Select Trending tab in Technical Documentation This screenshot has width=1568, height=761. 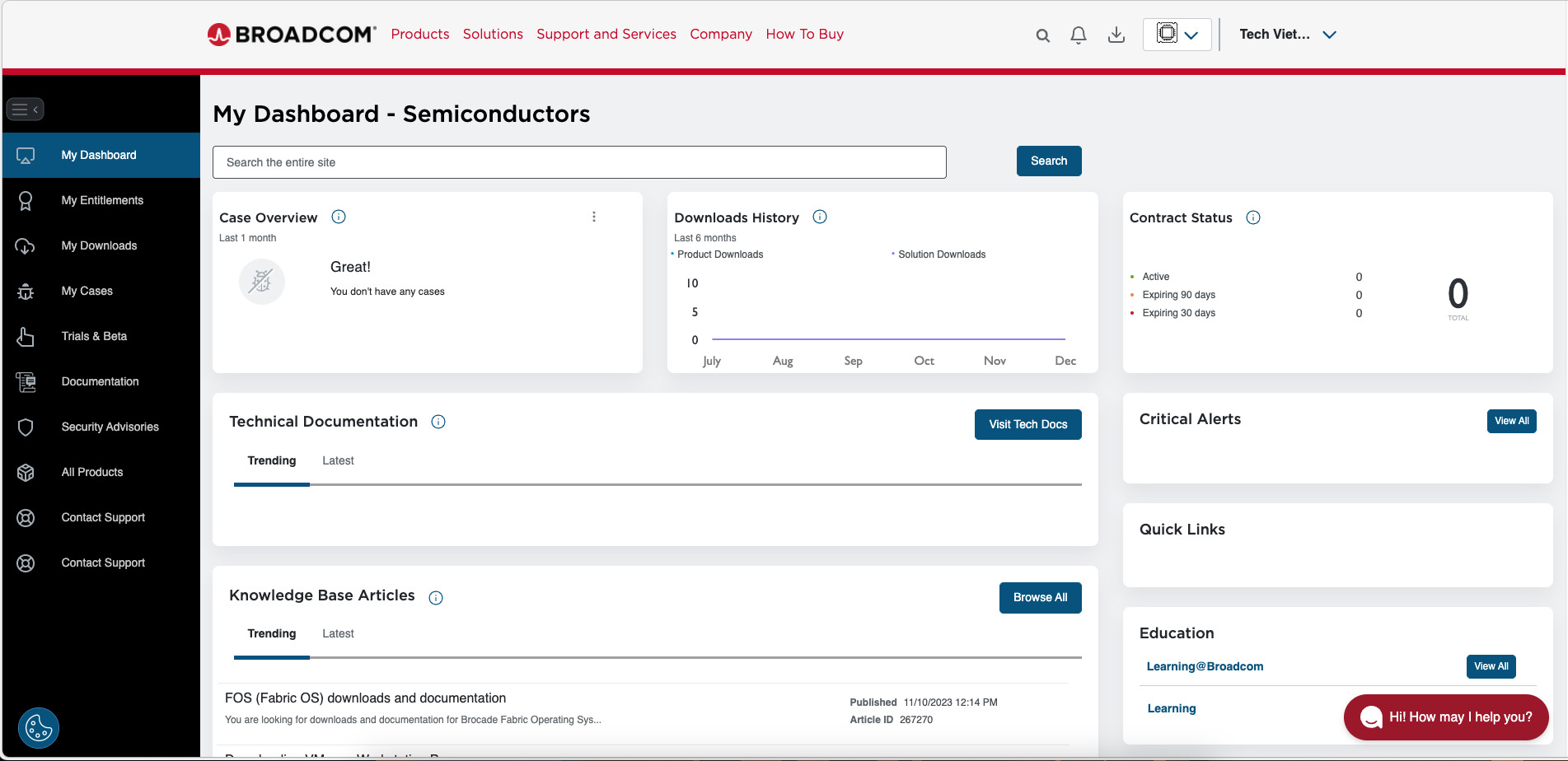point(272,461)
